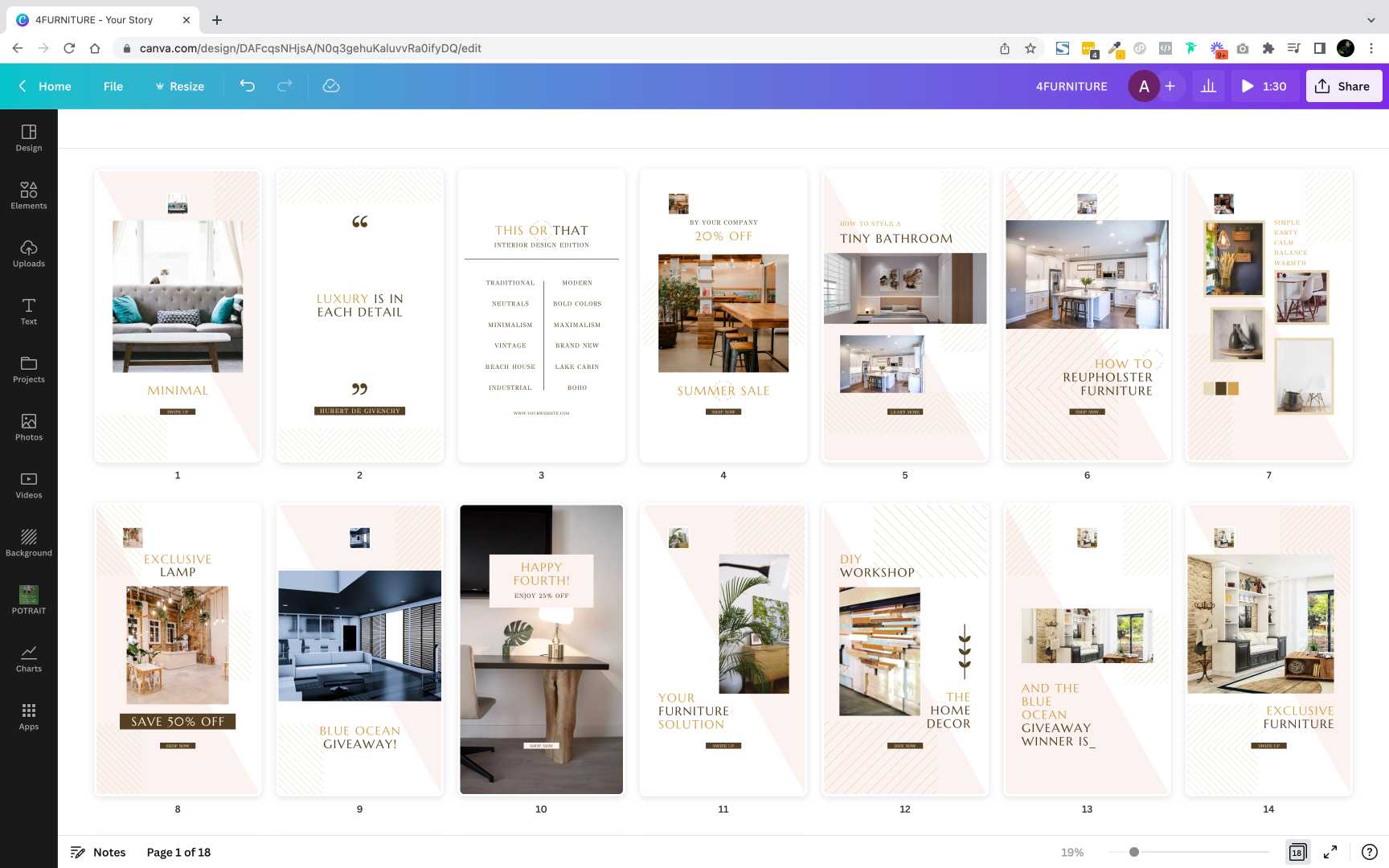Select the Text tool in sidebar
This screenshot has height=868, width=1389.
(28, 311)
